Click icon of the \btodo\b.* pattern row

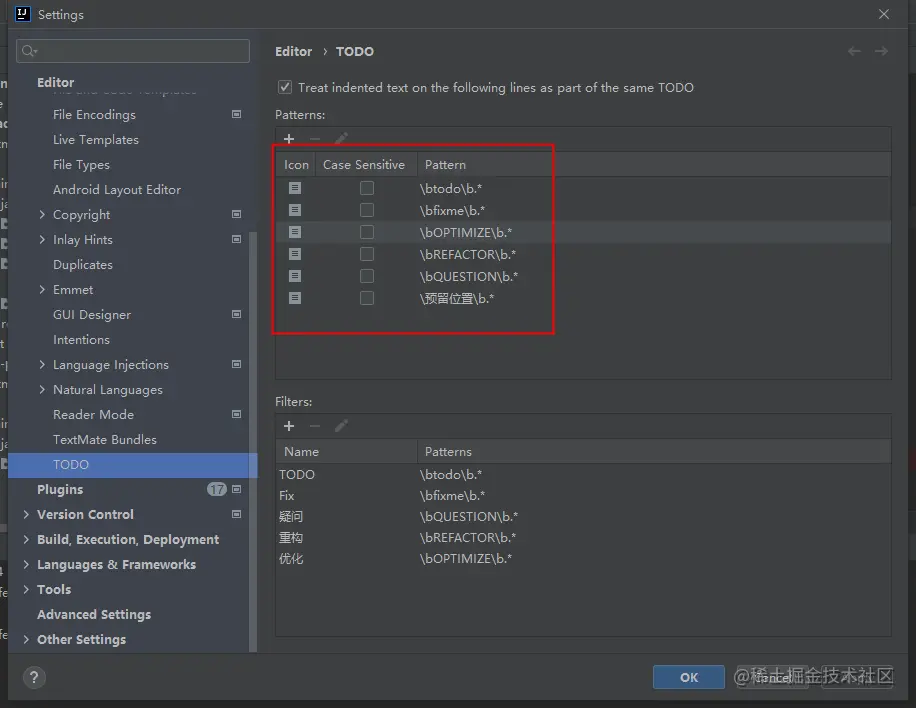295,188
